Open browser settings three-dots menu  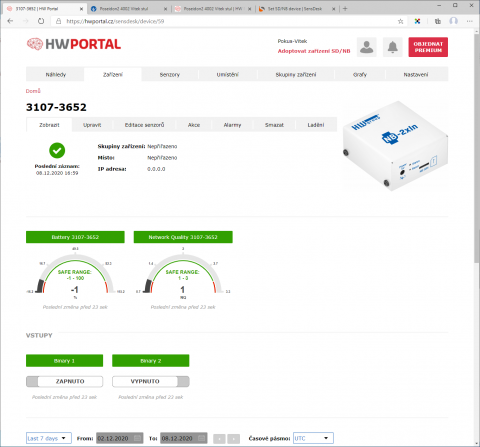coord(470,21)
